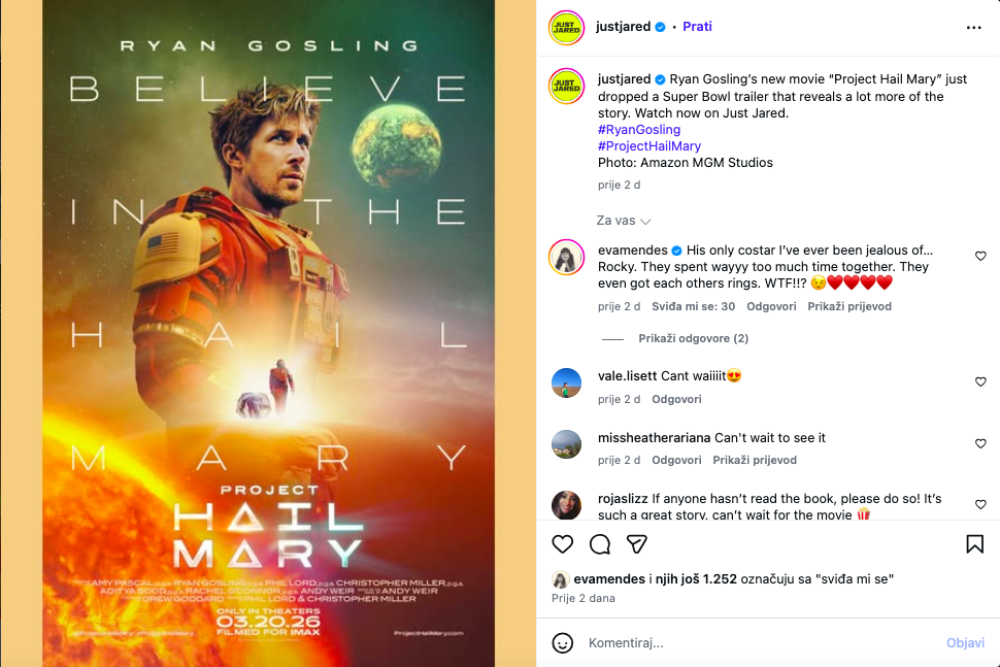The width and height of the screenshot is (1000, 667).
Task: Reply to vale.lisett's comment via Odgovori
Action: point(676,399)
